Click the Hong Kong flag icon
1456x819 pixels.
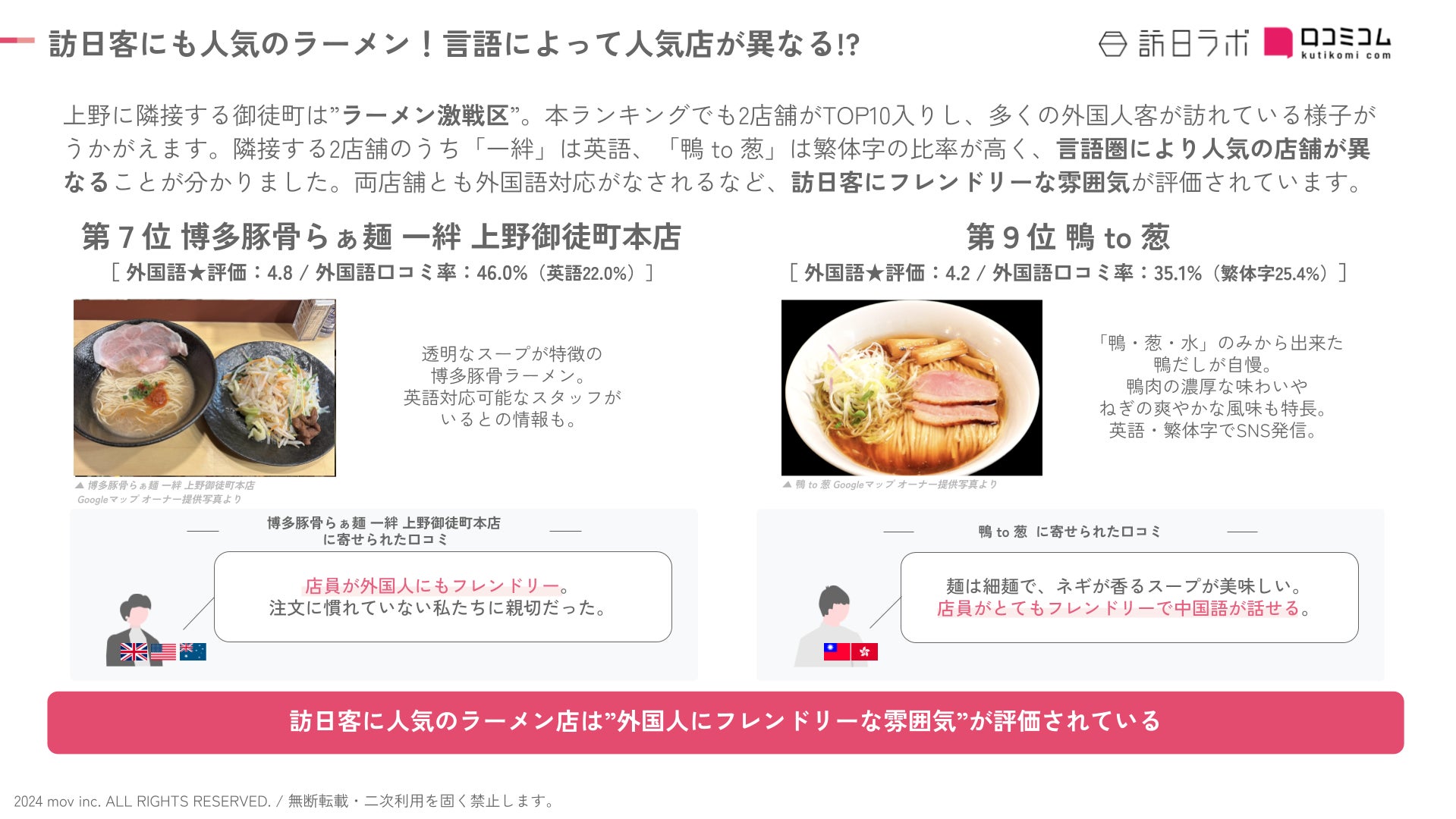[865, 651]
